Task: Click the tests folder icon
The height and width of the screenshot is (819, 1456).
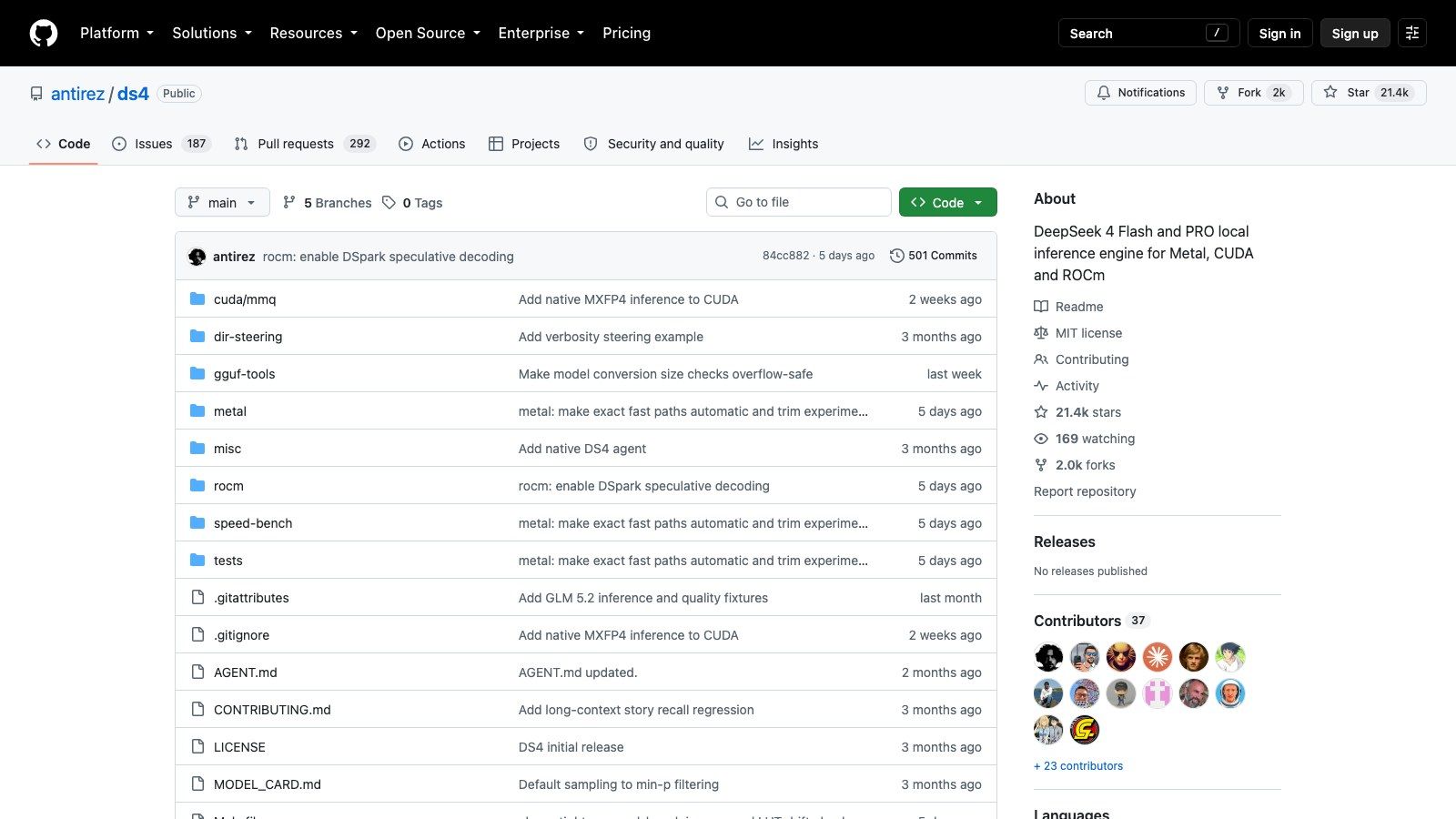Action: click(197, 560)
